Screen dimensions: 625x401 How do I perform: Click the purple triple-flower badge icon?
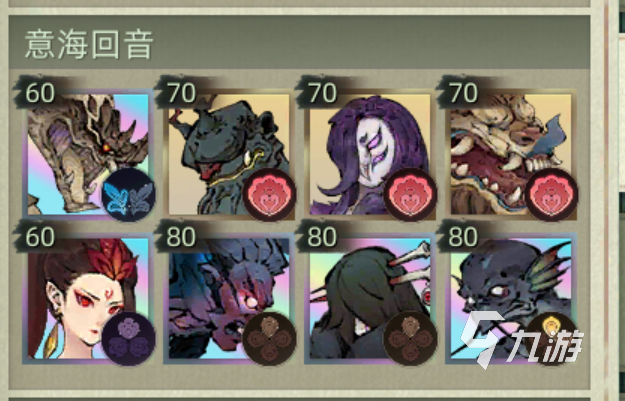128,339
